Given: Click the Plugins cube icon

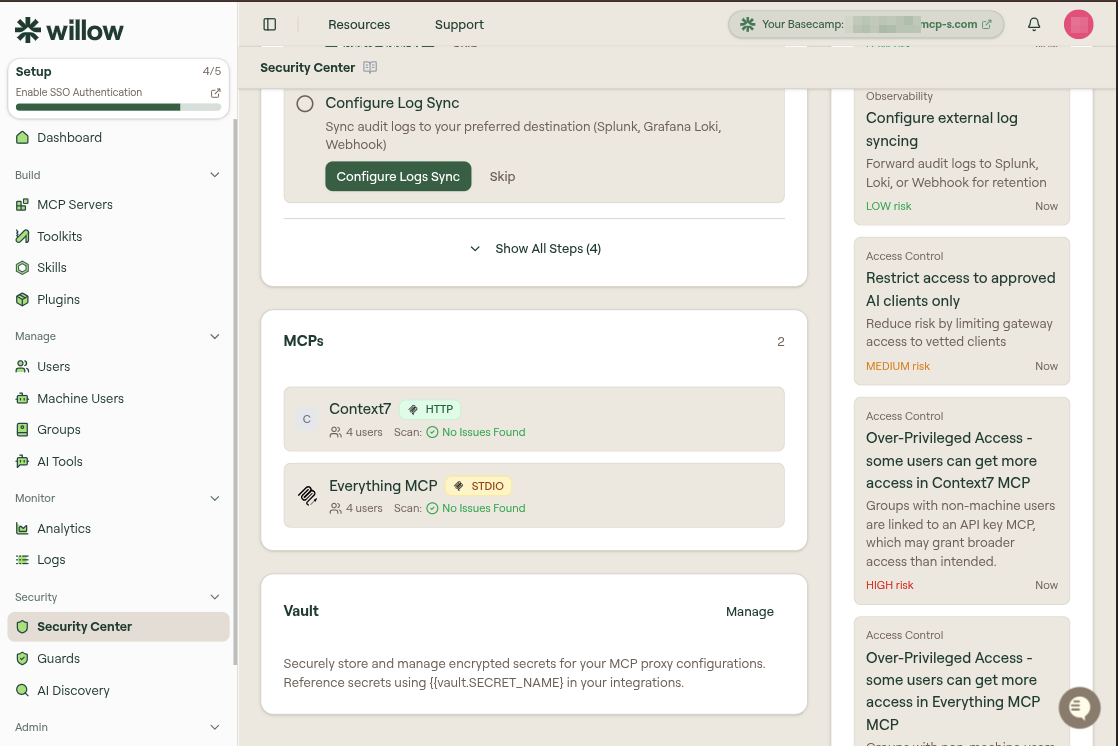Looking at the screenshot, I should coord(22,300).
